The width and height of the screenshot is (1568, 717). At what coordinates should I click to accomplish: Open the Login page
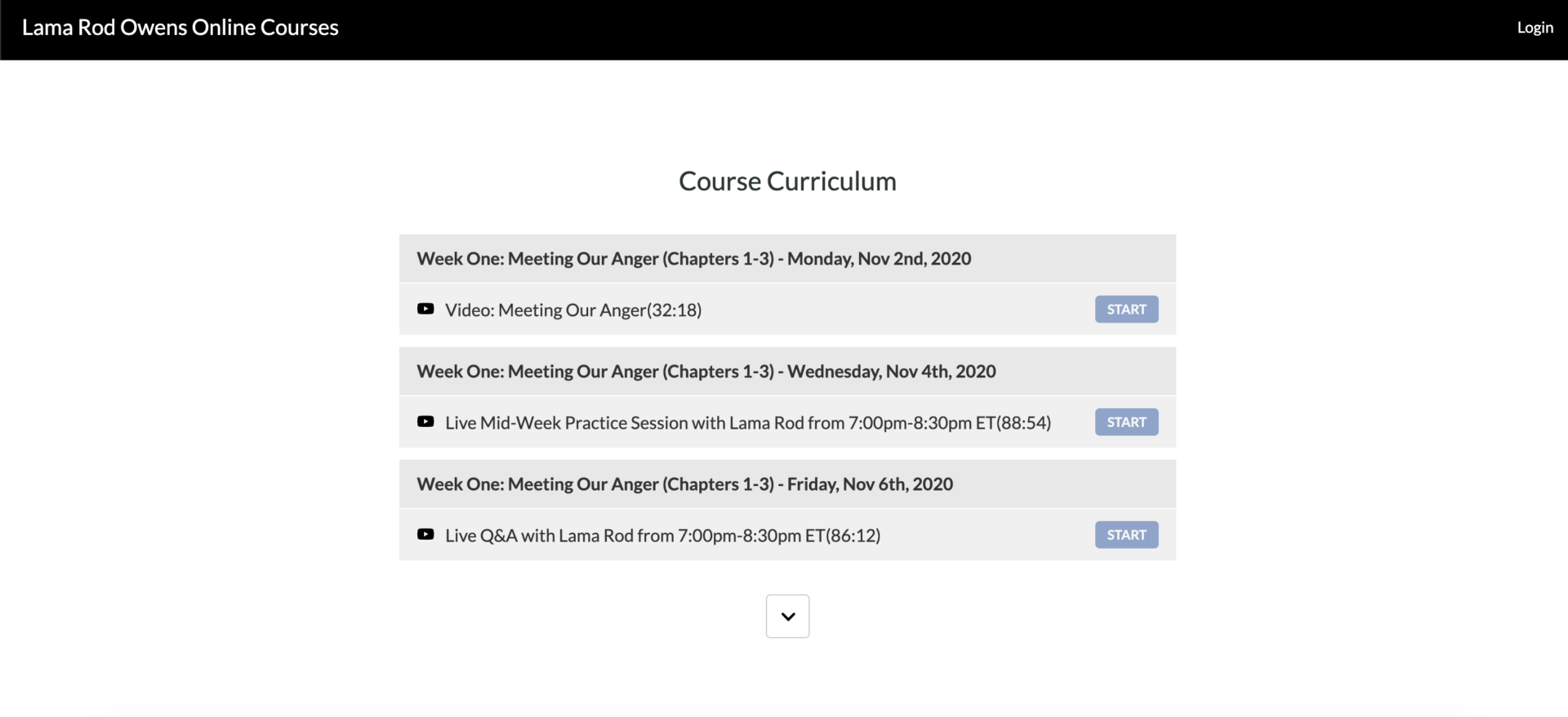tap(1535, 27)
